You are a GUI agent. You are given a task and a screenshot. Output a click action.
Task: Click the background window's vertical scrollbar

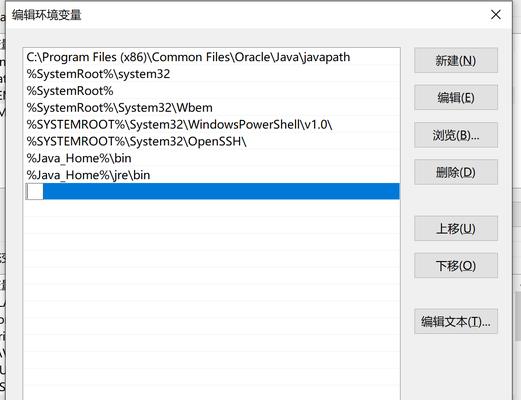pyautogui.click(x=518, y=317)
